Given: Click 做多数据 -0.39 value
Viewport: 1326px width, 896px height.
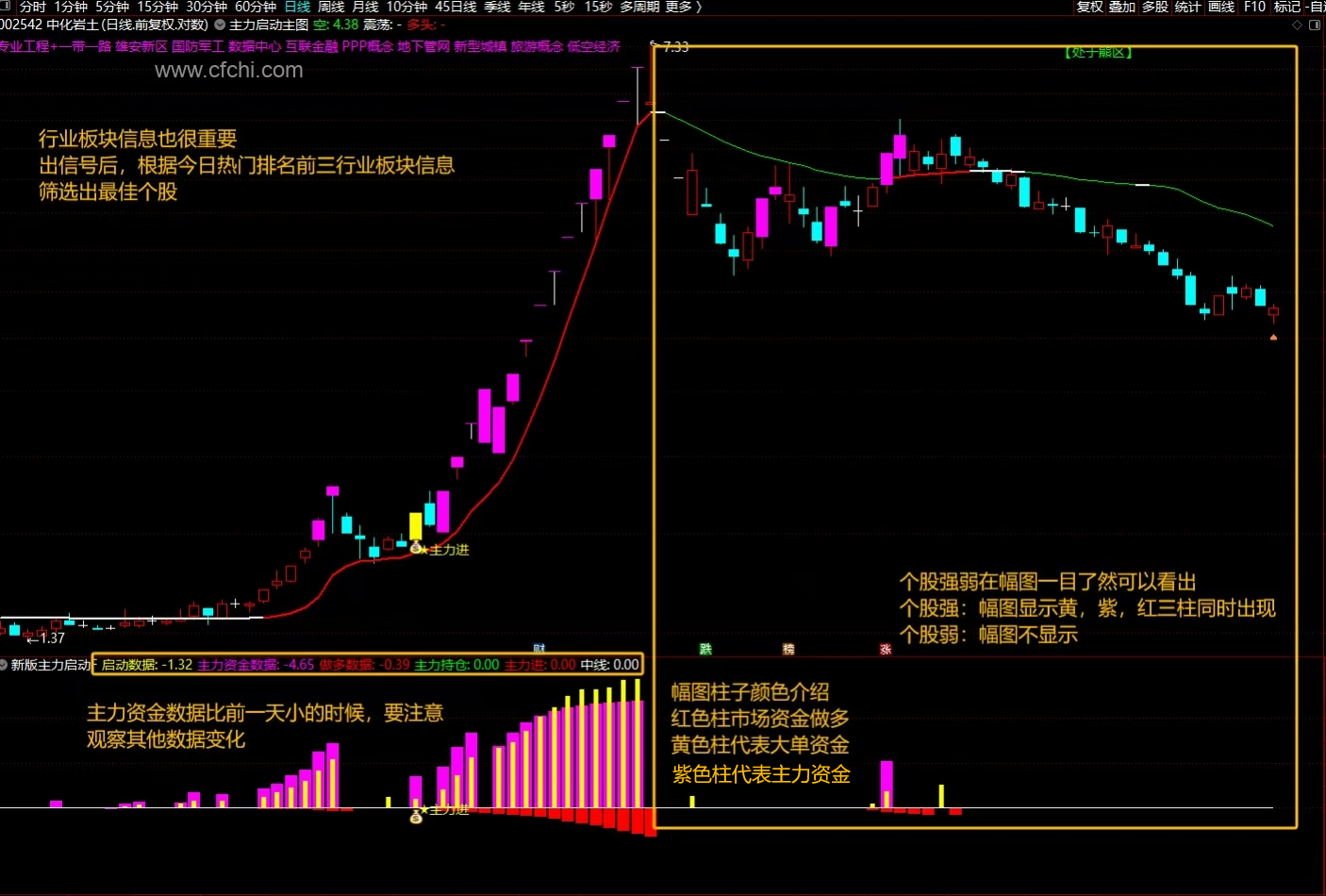Looking at the screenshot, I should point(365,665).
